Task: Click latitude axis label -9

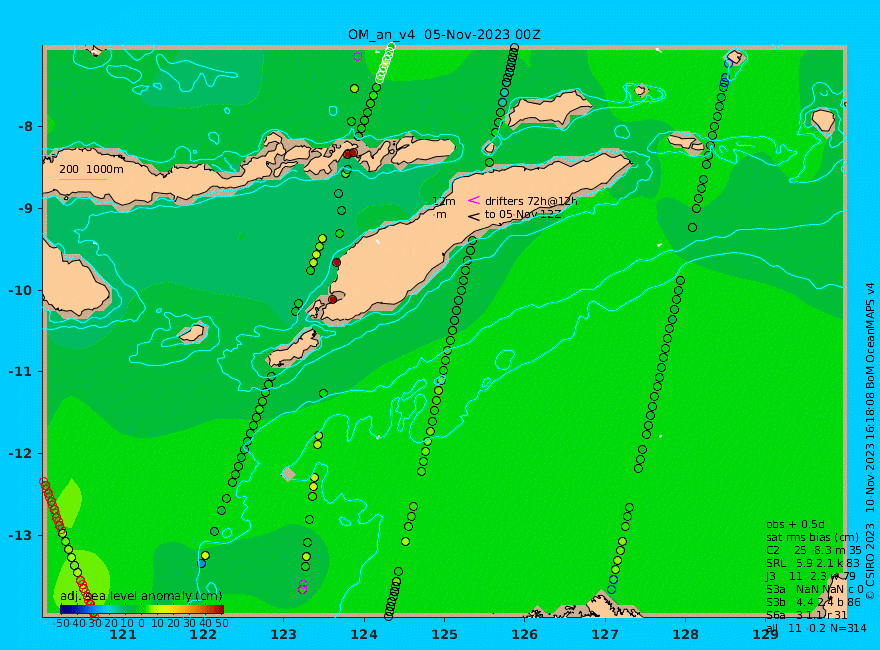Action: point(25,208)
